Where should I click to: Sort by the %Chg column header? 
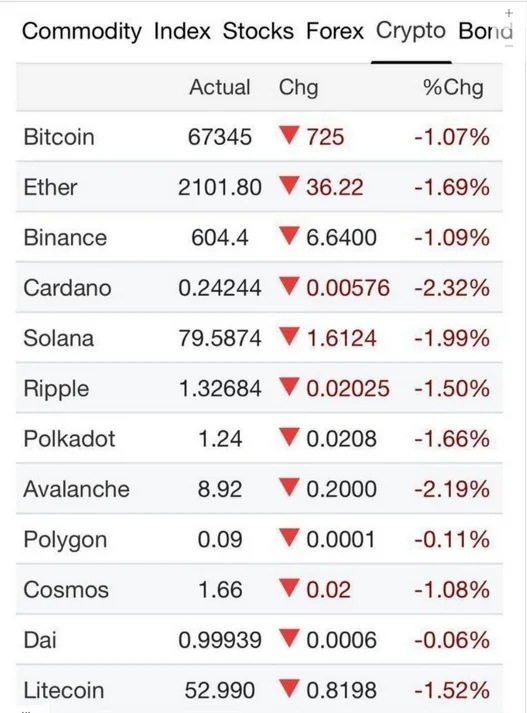pyautogui.click(x=453, y=87)
